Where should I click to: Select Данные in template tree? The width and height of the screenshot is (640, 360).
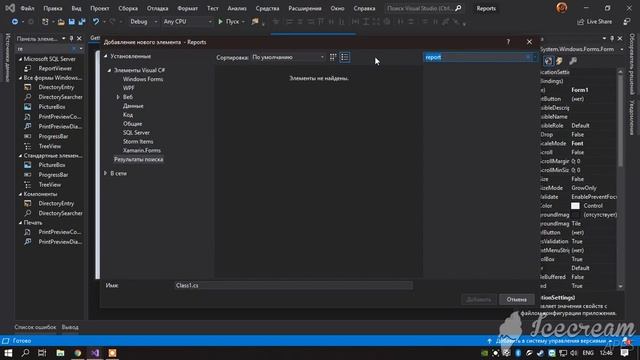[133, 106]
